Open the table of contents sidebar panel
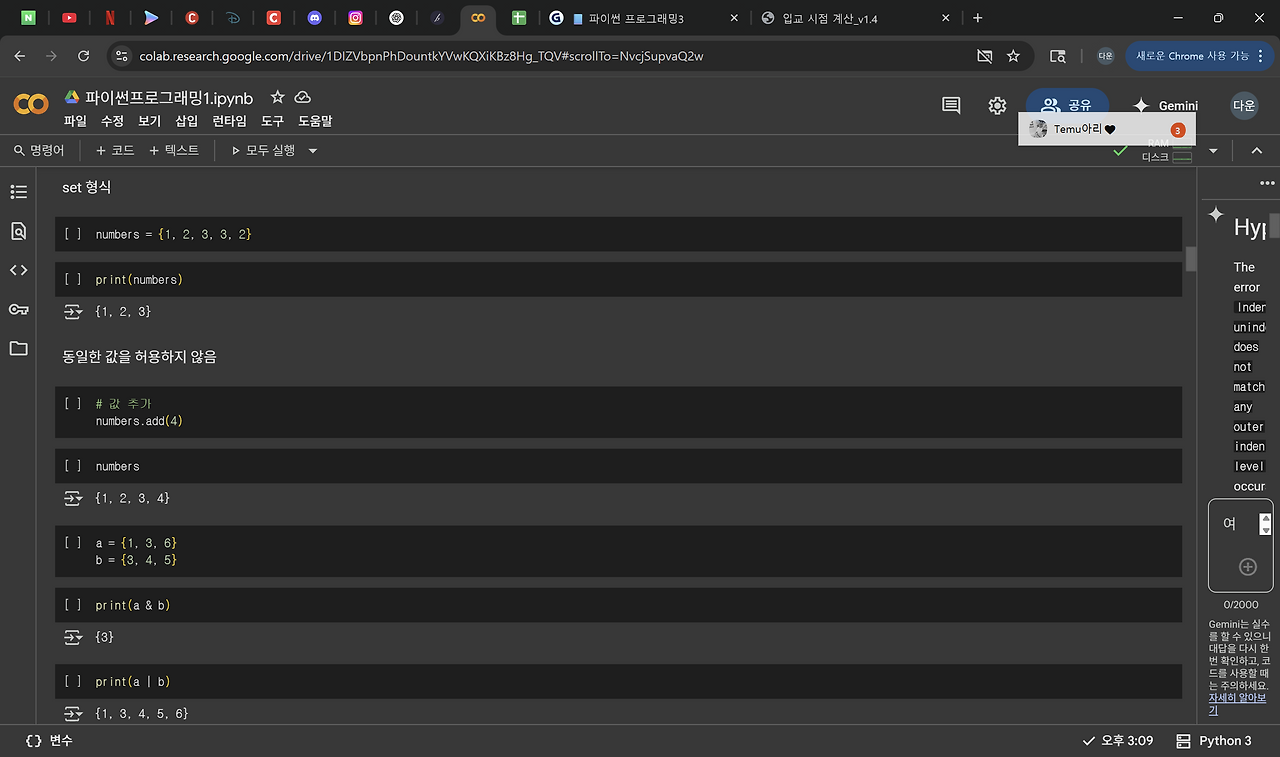 [x=18, y=192]
